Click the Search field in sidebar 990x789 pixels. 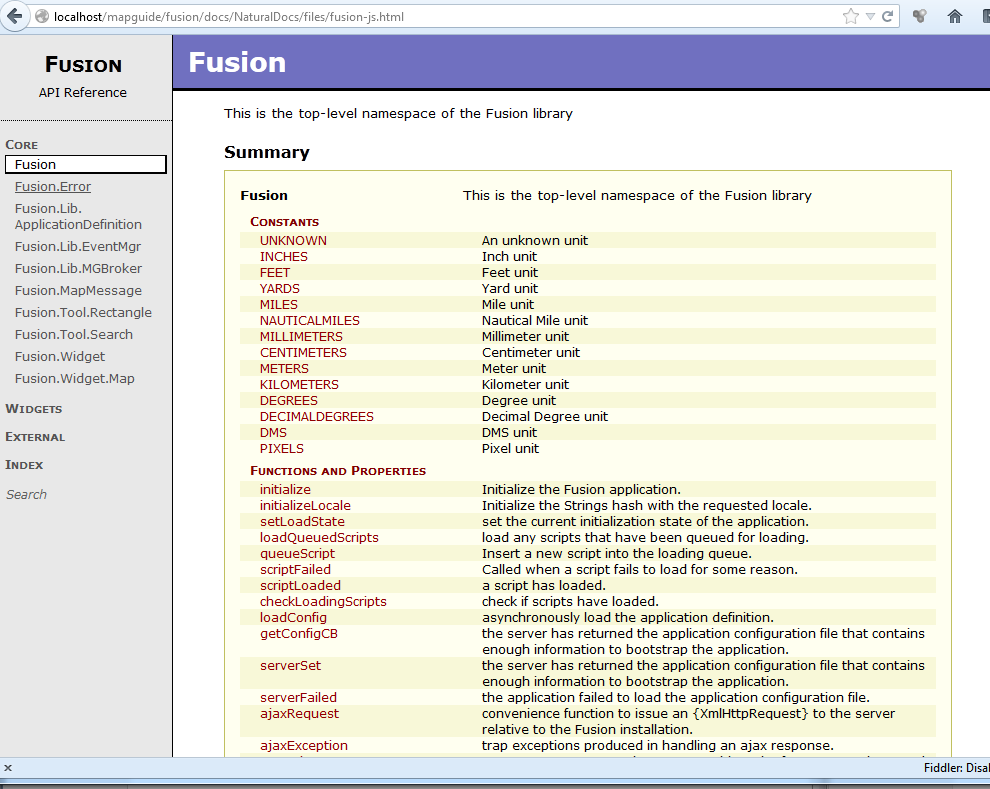tap(27, 494)
